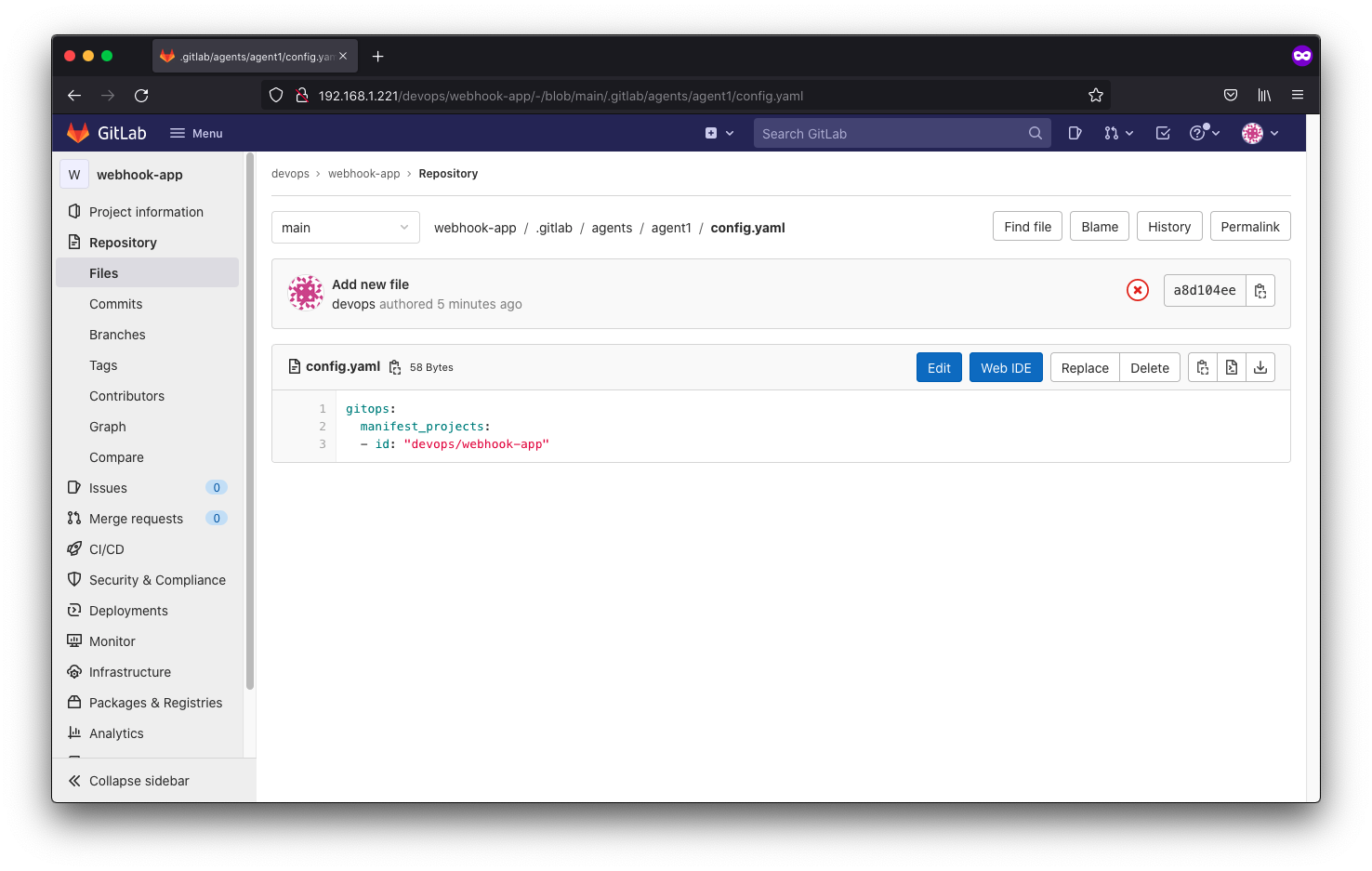This screenshot has width=1372, height=871.
Task: Open the main branch selector dropdown
Action: [345, 228]
